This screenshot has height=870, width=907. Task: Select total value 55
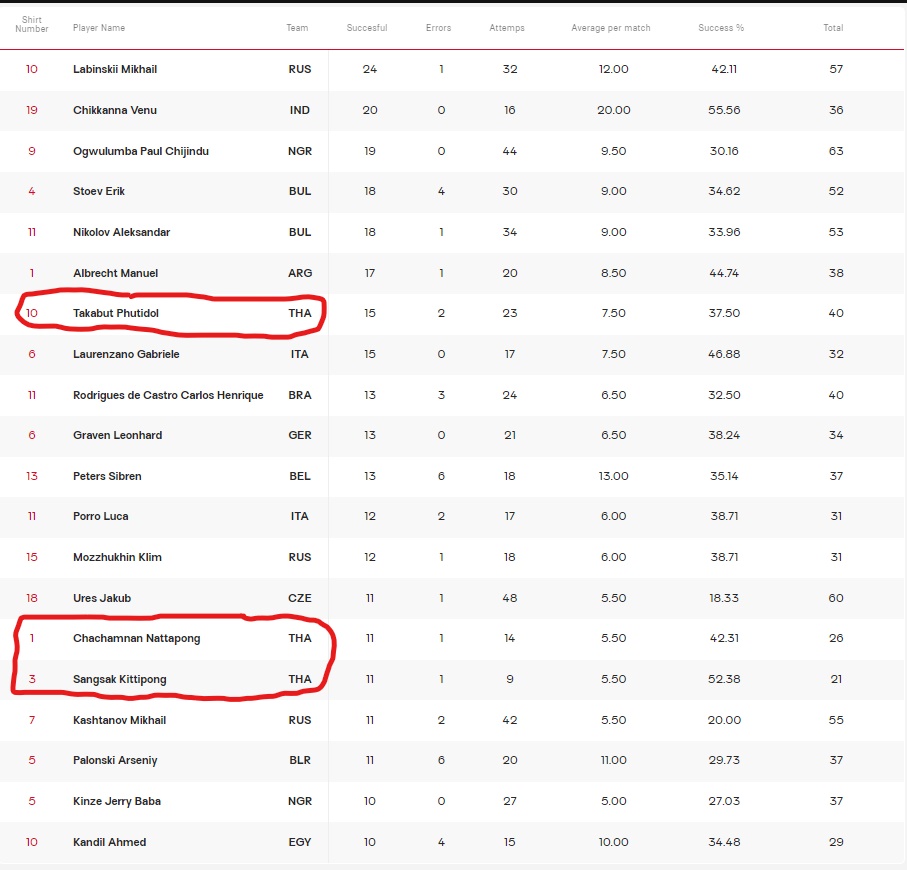click(x=836, y=720)
